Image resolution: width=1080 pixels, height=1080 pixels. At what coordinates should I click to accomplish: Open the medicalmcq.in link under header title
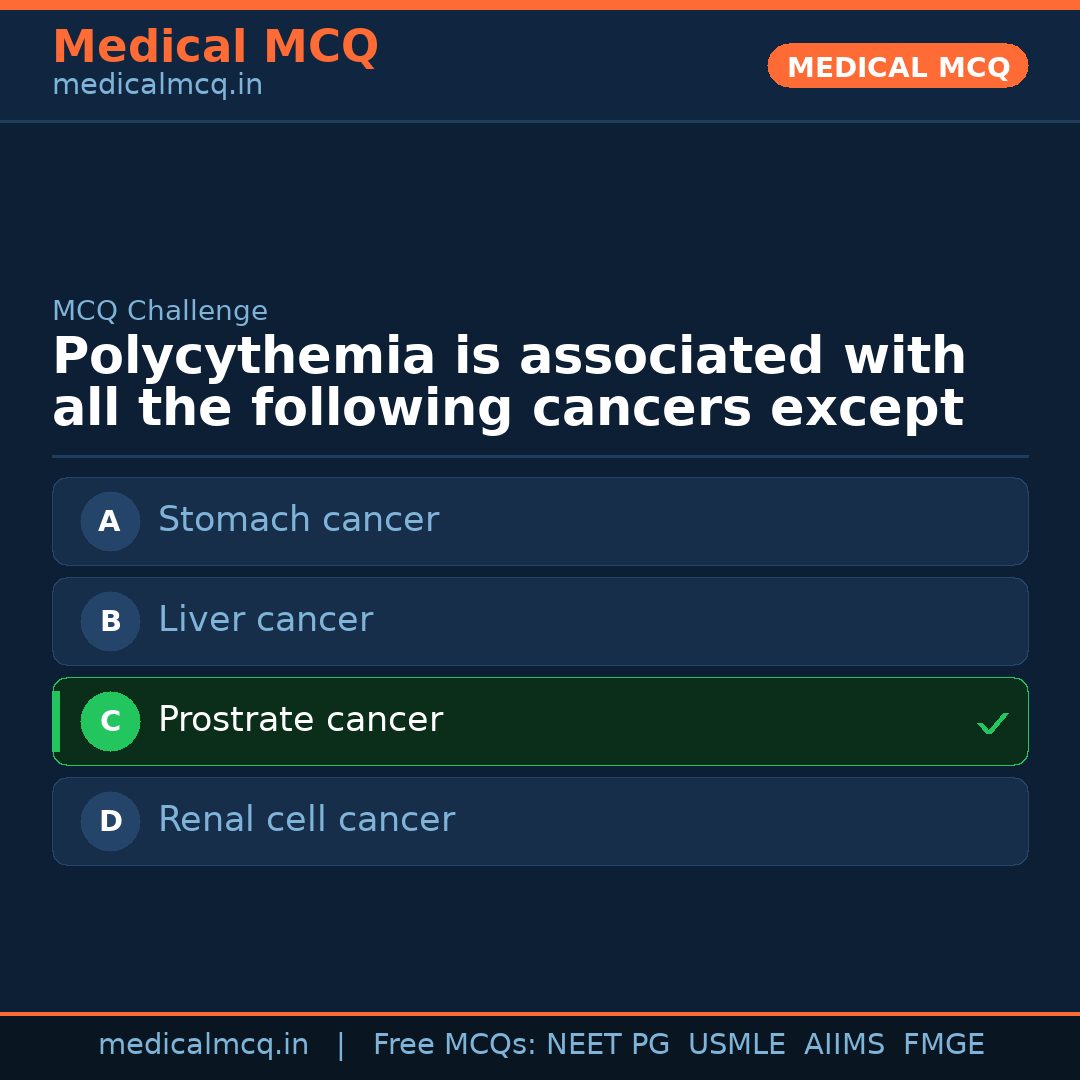(x=157, y=85)
